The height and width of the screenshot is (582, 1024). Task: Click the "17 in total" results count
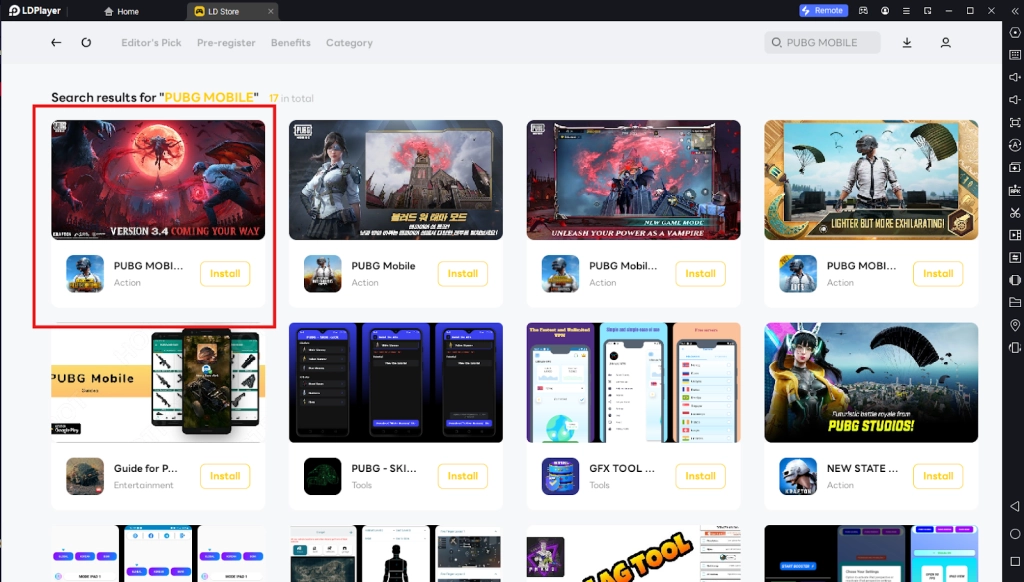click(x=291, y=99)
